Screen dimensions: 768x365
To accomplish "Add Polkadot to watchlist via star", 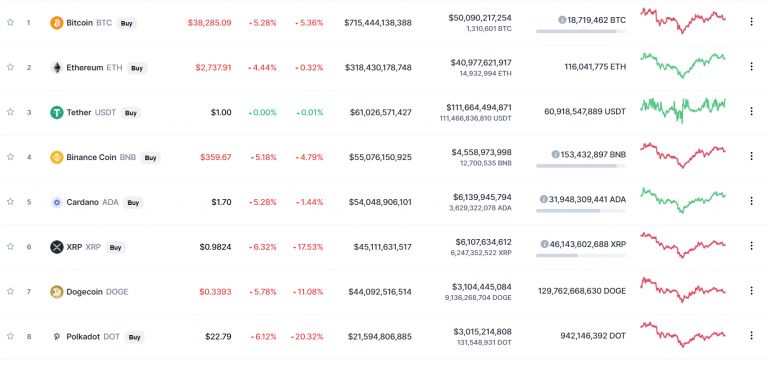I will [10, 336].
